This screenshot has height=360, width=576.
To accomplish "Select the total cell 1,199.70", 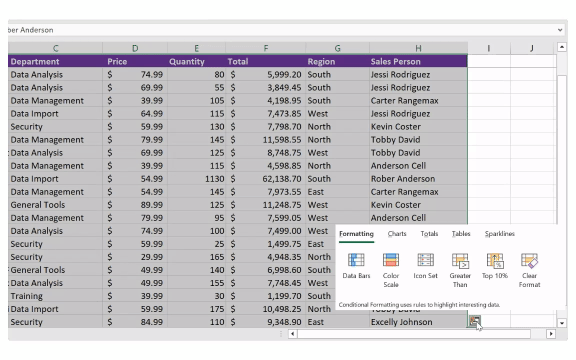I will click(266, 296).
